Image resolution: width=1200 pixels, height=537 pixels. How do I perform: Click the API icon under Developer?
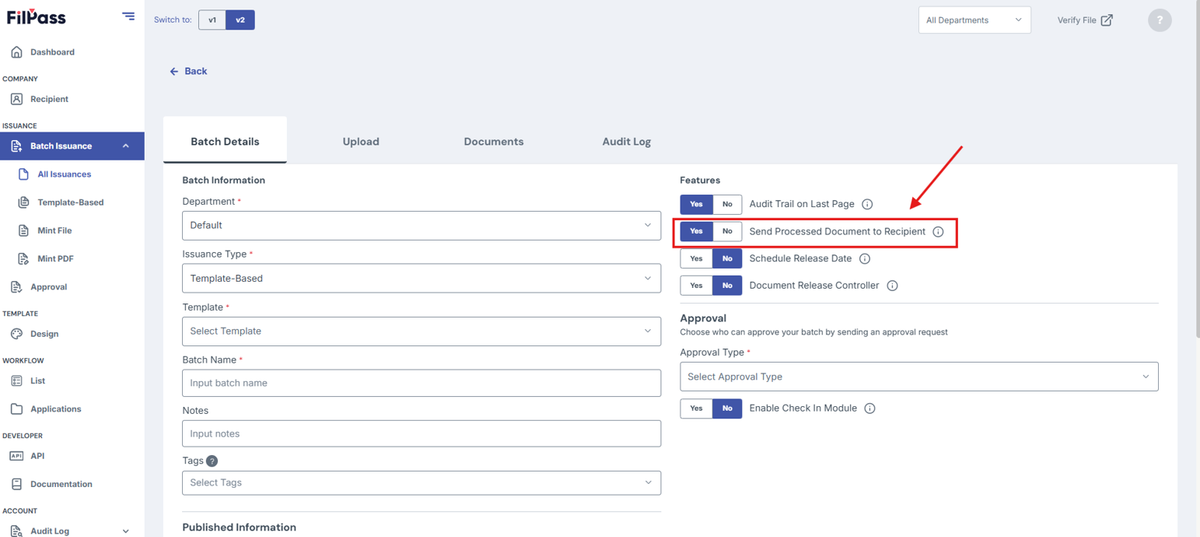16,456
